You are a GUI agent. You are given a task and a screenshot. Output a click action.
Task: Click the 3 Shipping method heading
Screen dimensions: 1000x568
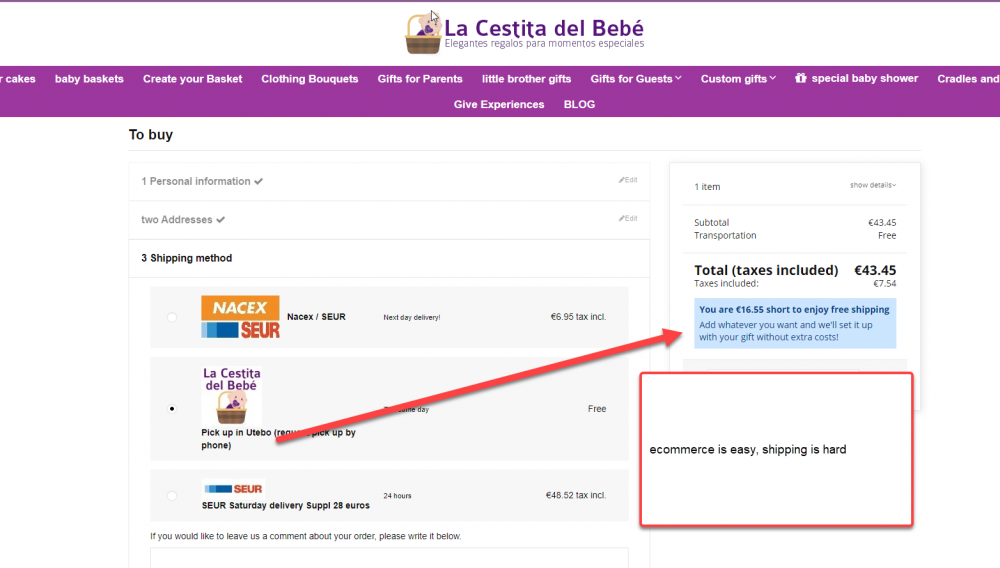(186, 258)
